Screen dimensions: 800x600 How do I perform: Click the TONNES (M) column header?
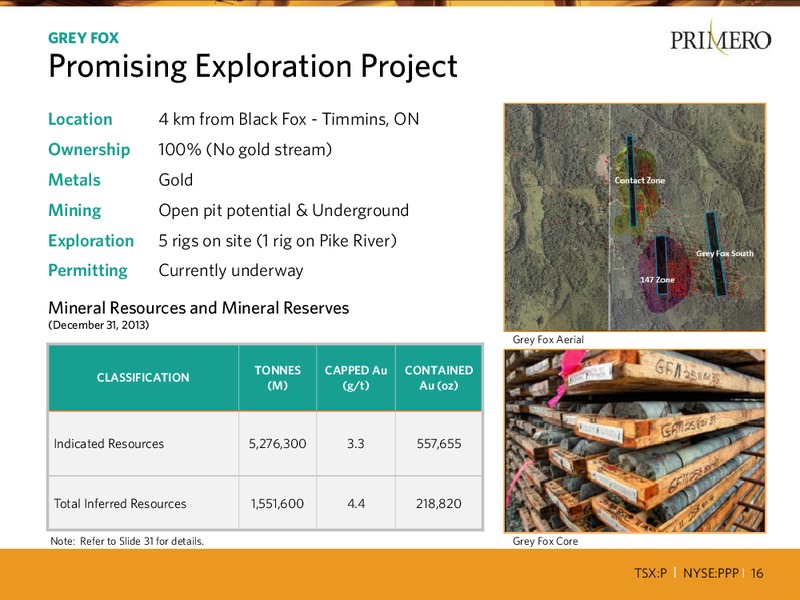278,378
